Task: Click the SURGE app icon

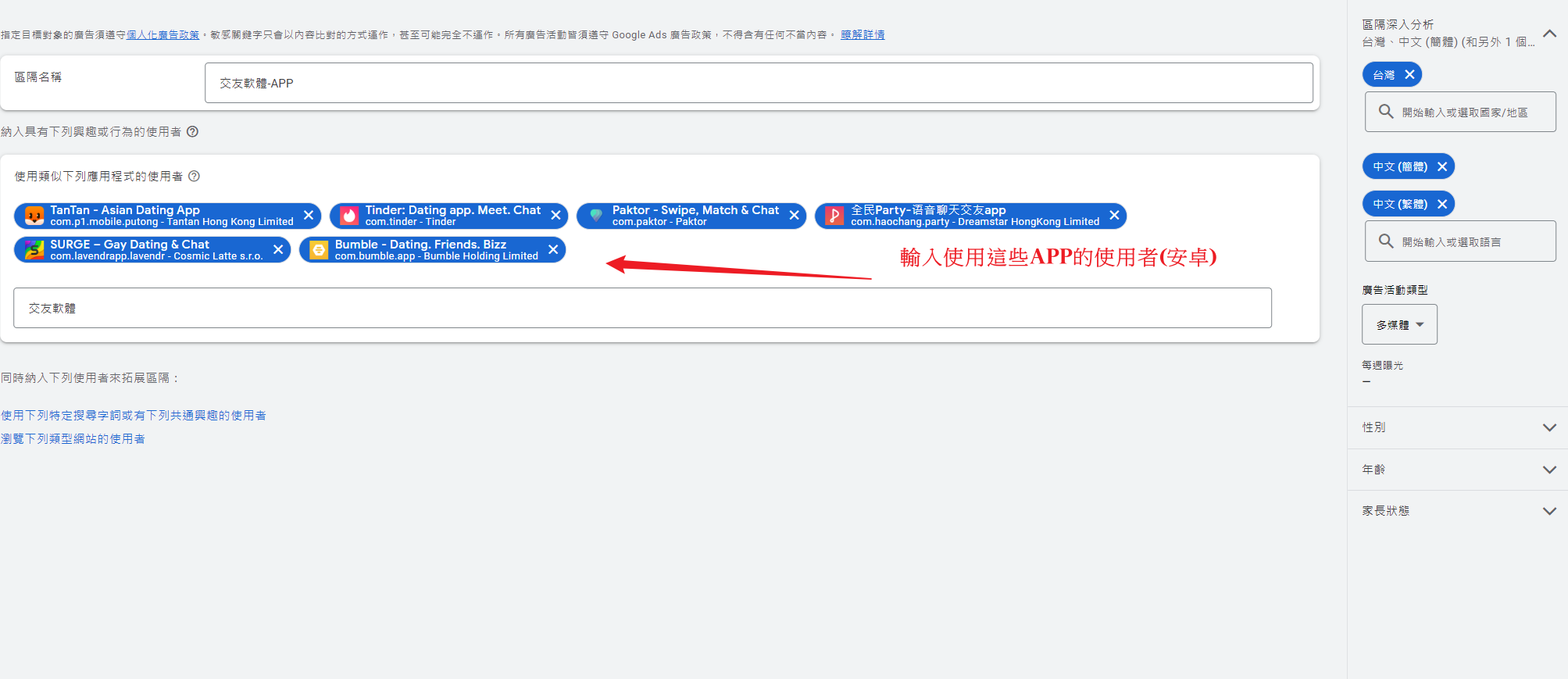Action: [34, 250]
